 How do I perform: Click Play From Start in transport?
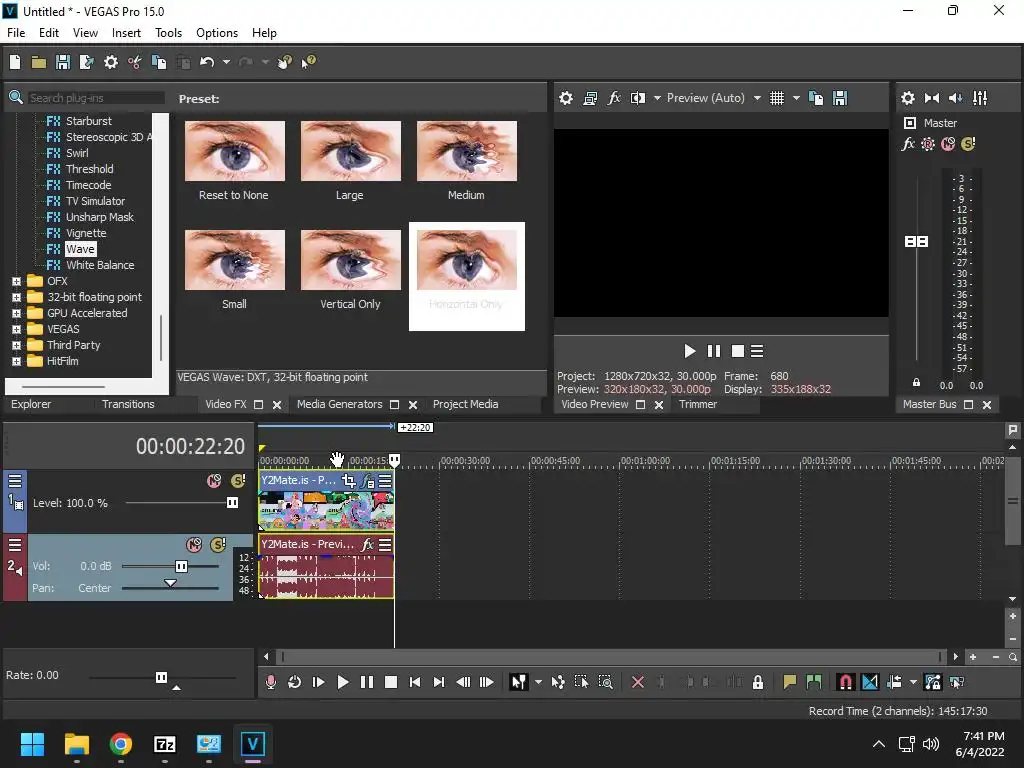pos(319,682)
